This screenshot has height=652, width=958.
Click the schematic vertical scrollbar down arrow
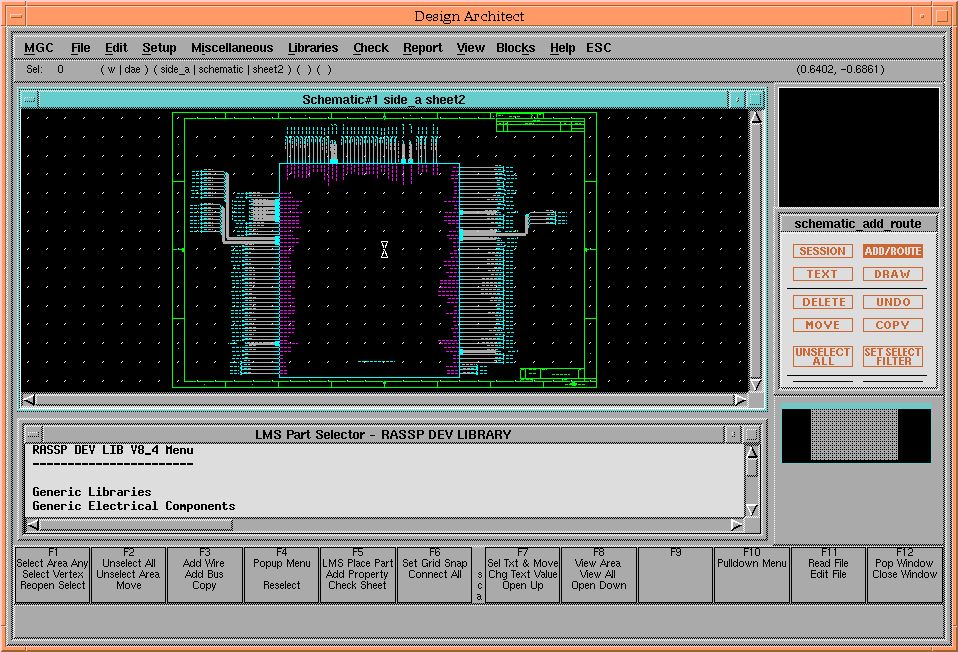click(x=756, y=385)
